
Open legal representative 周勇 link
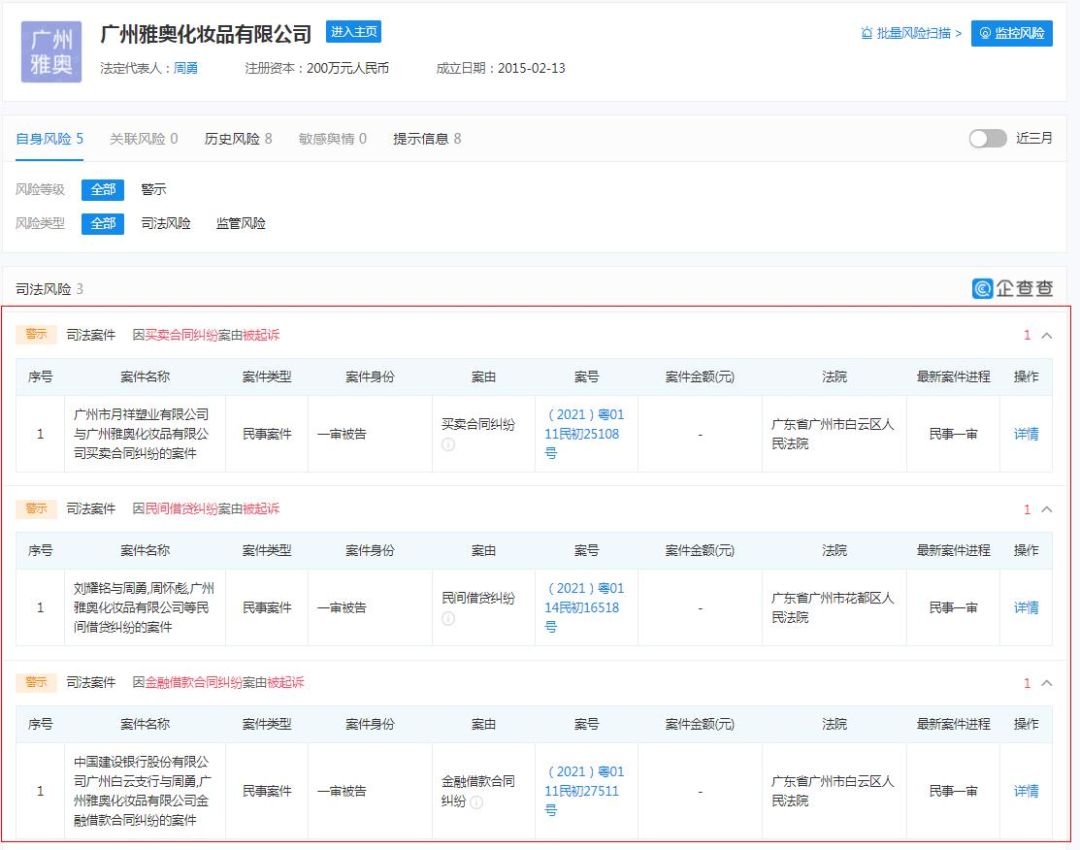[186, 69]
